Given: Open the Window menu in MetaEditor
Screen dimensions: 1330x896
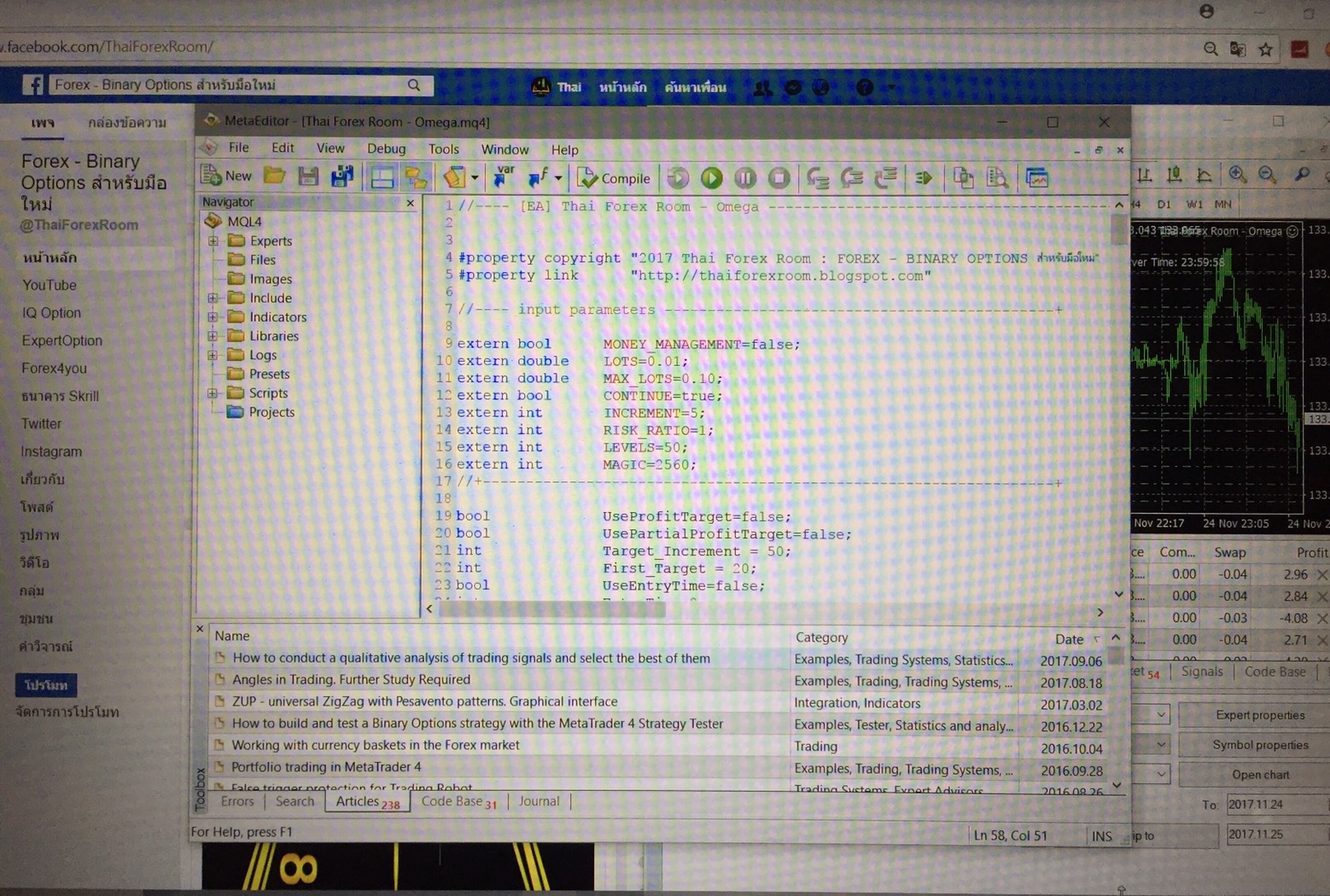Looking at the screenshot, I should coord(505,149).
